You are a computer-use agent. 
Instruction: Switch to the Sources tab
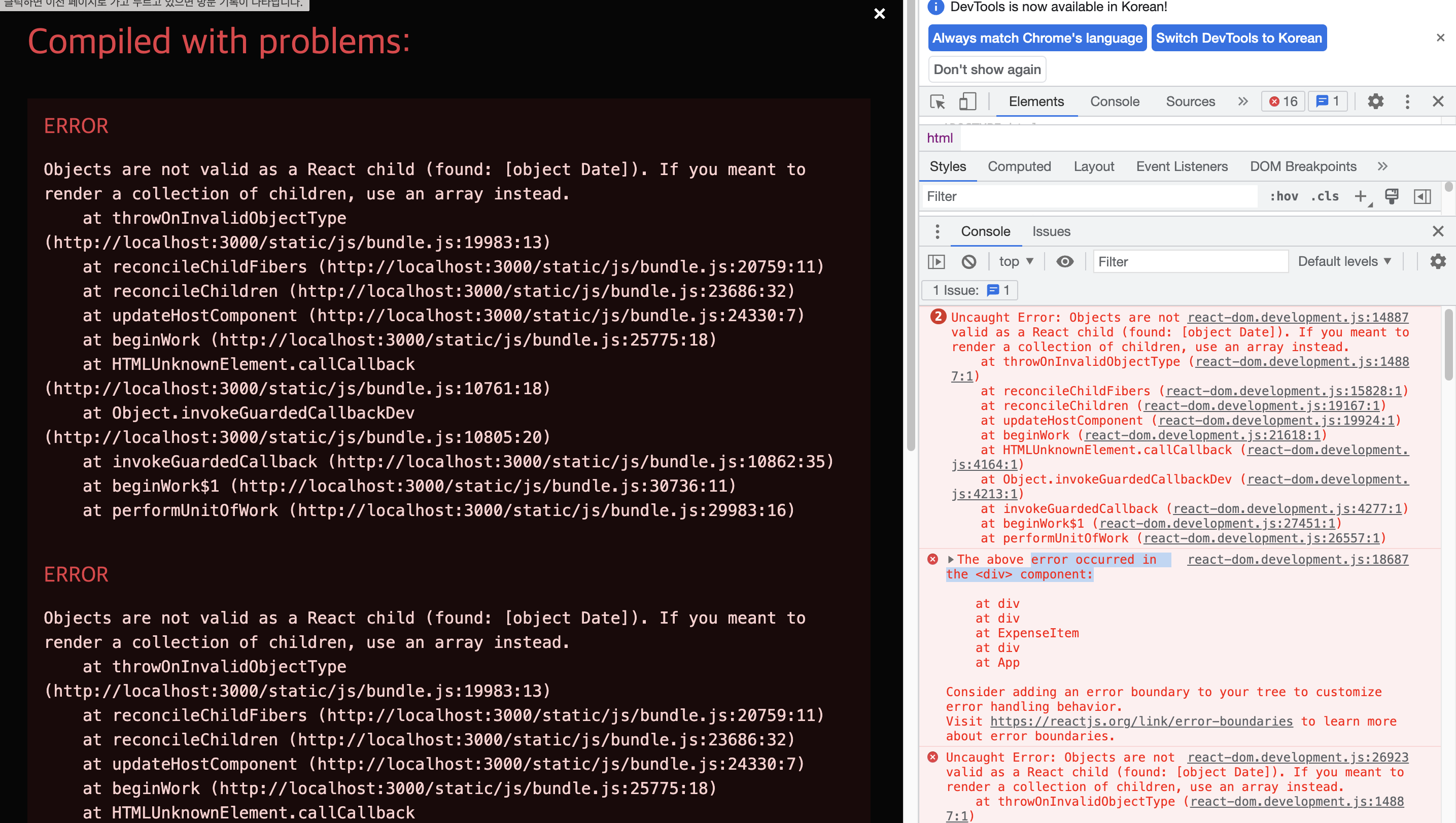[x=1190, y=102]
